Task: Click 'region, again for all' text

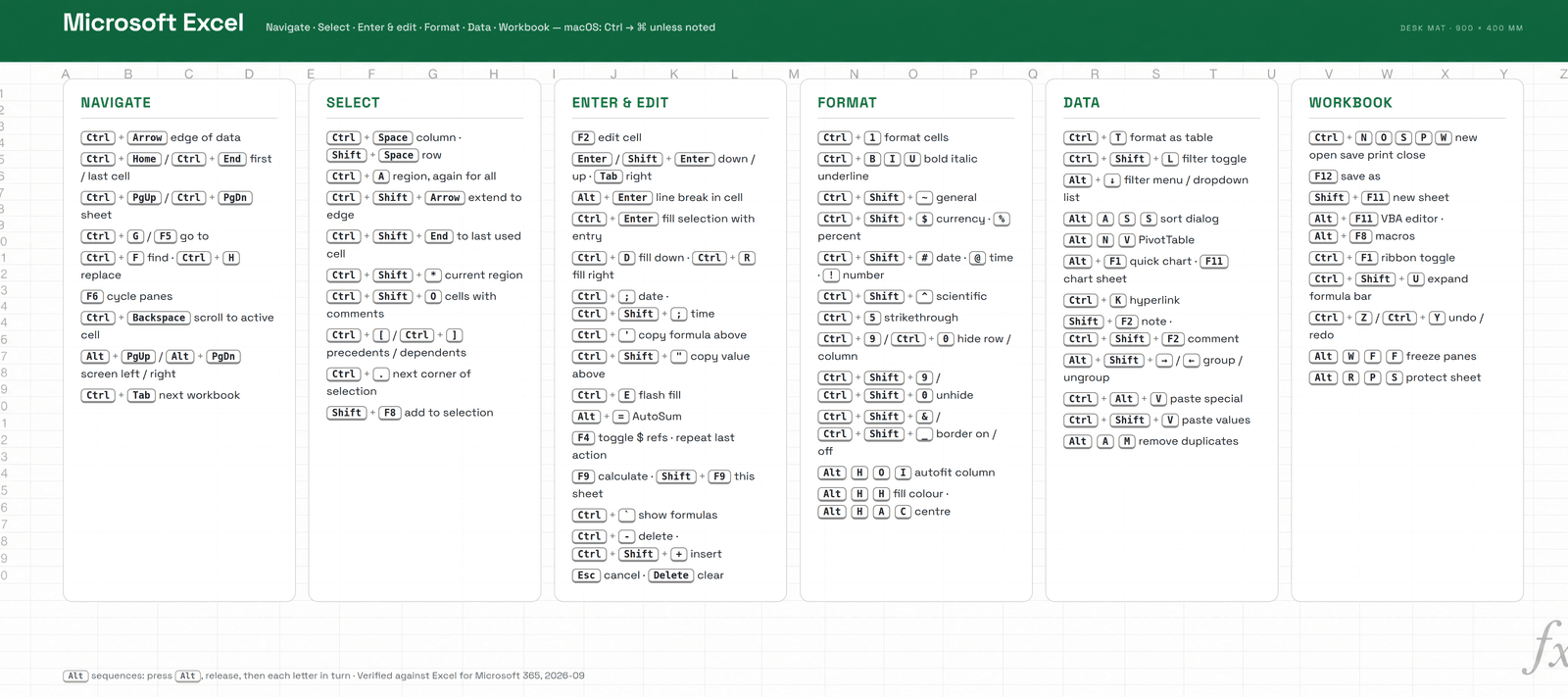Action: click(x=444, y=176)
